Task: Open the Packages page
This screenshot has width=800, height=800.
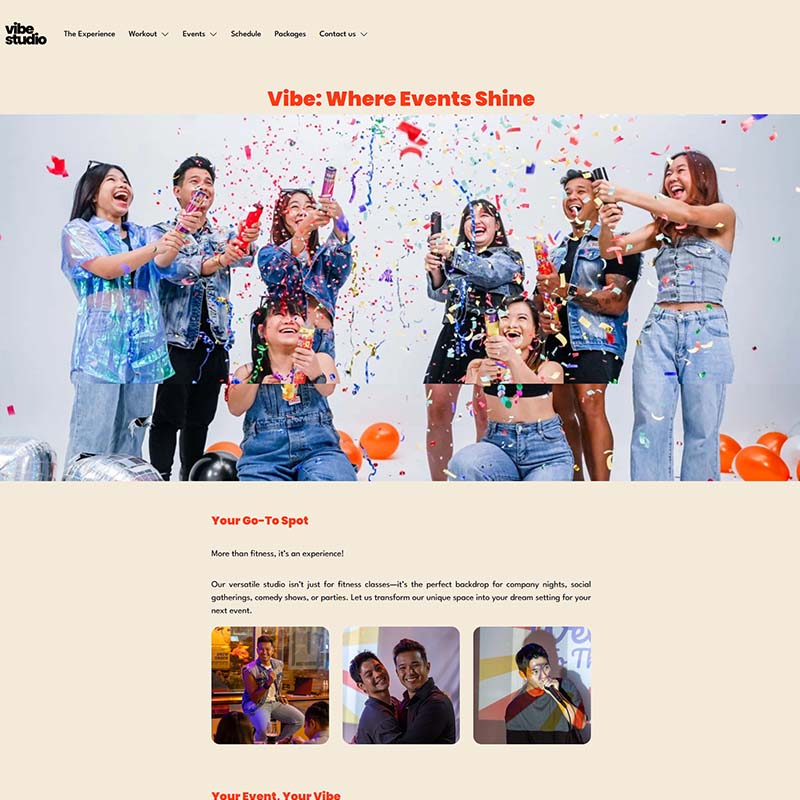Action: (290, 34)
